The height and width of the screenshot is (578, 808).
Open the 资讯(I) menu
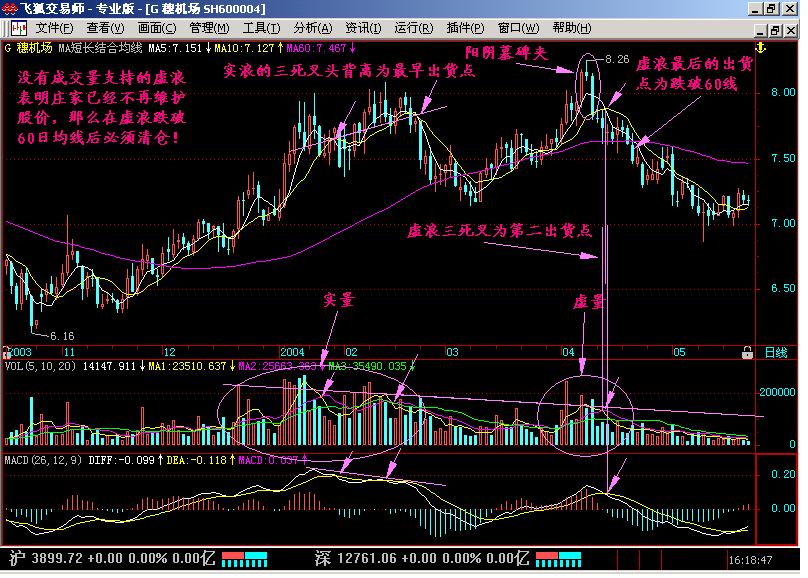click(x=363, y=28)
